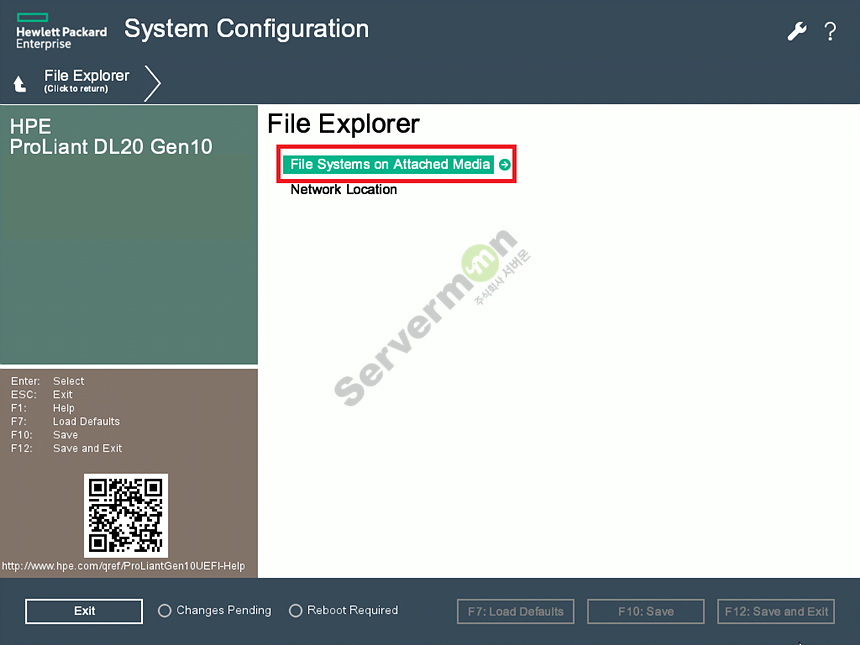Click the Hewlett Packard Enterprise logo
The height and width of the screenshot is (645, 860).
point(61,31)
